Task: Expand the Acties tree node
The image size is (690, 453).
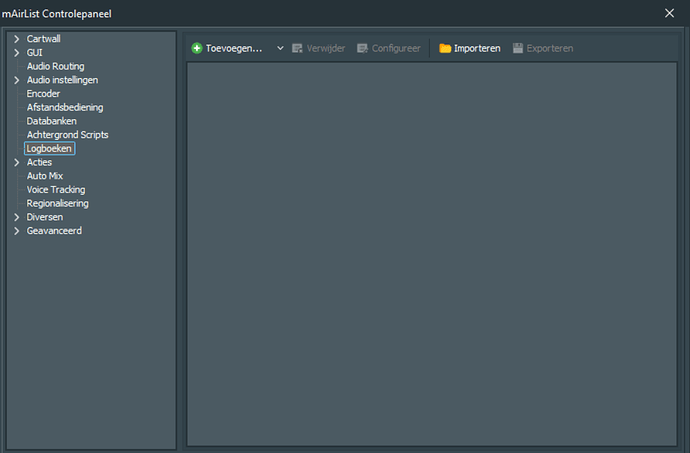Action: point(16,162)
